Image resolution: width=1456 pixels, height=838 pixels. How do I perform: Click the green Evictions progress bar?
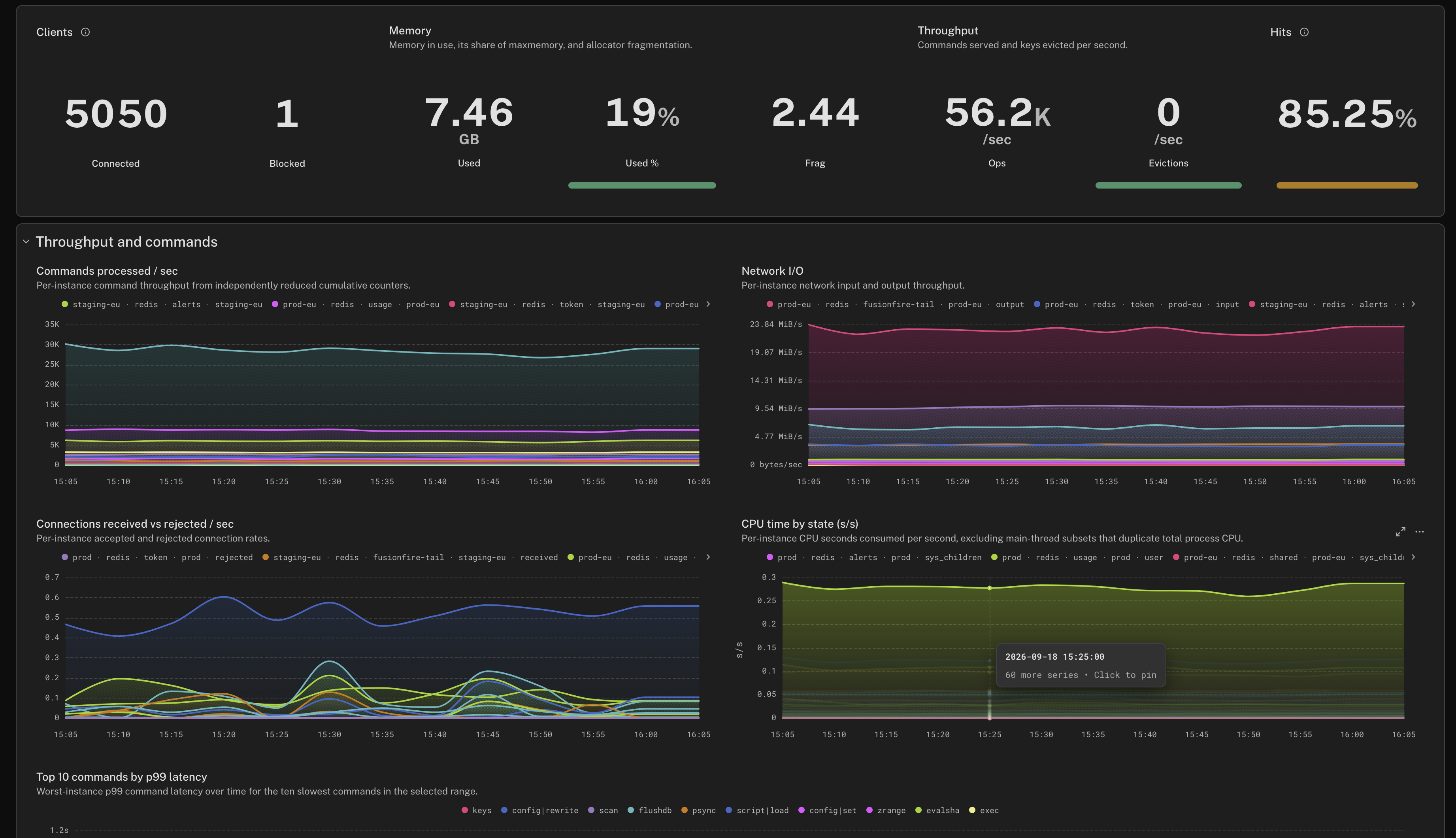[x=1168, y=185]
